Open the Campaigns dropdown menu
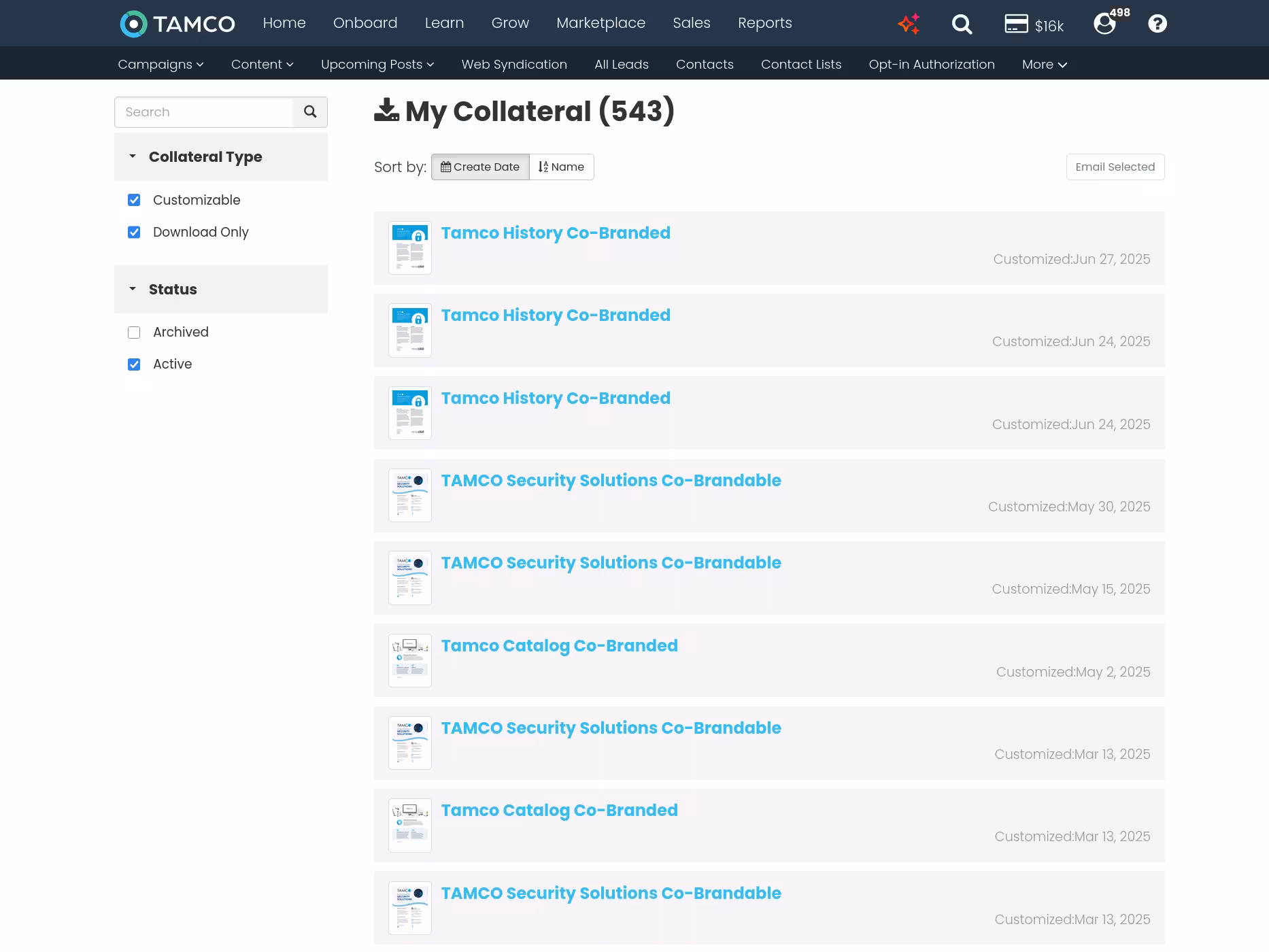Viewport: 1269px width, 952px height. (x=160, y=65)
